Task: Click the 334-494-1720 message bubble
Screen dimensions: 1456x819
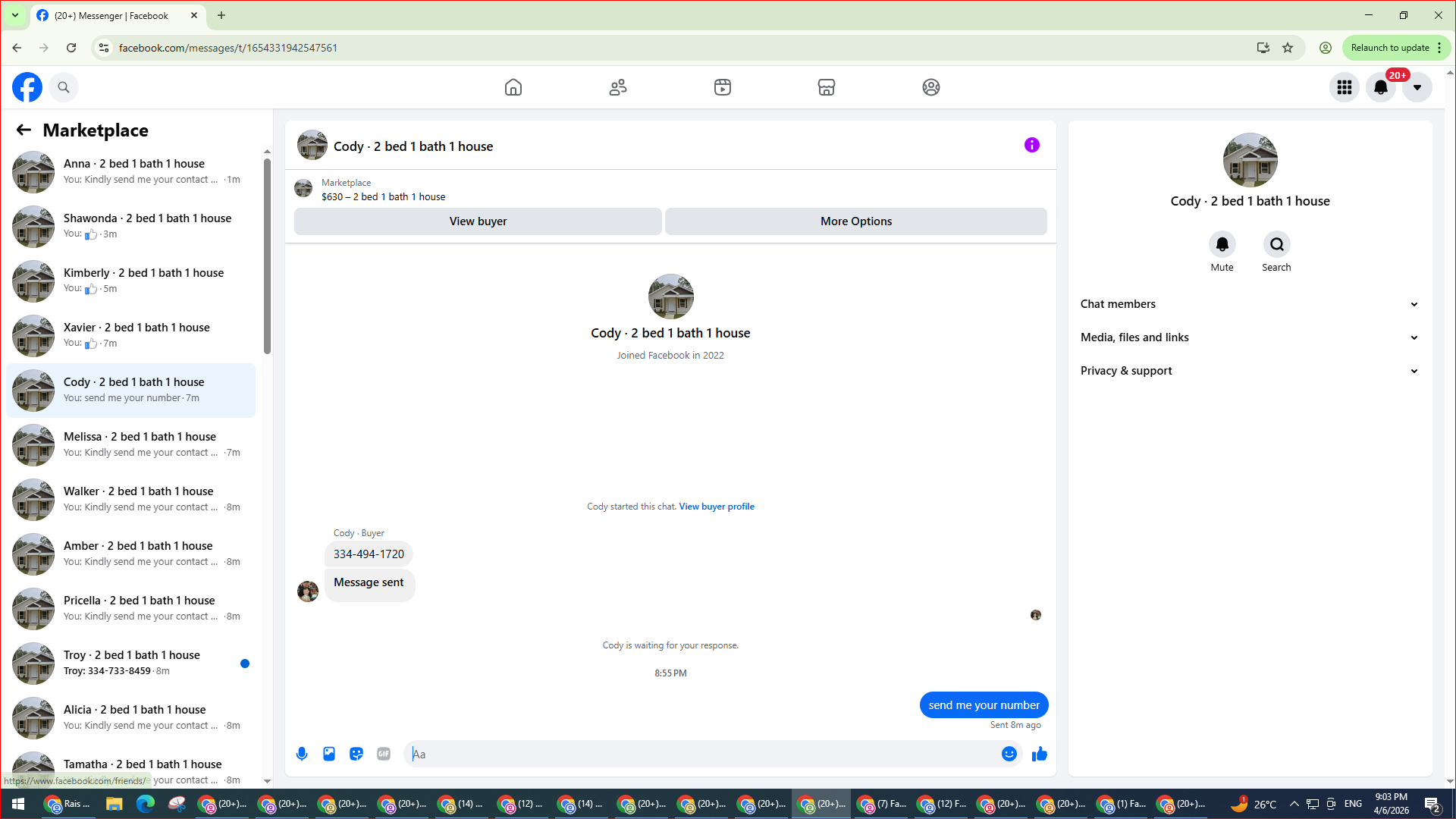Action: (x=369, y=554)
